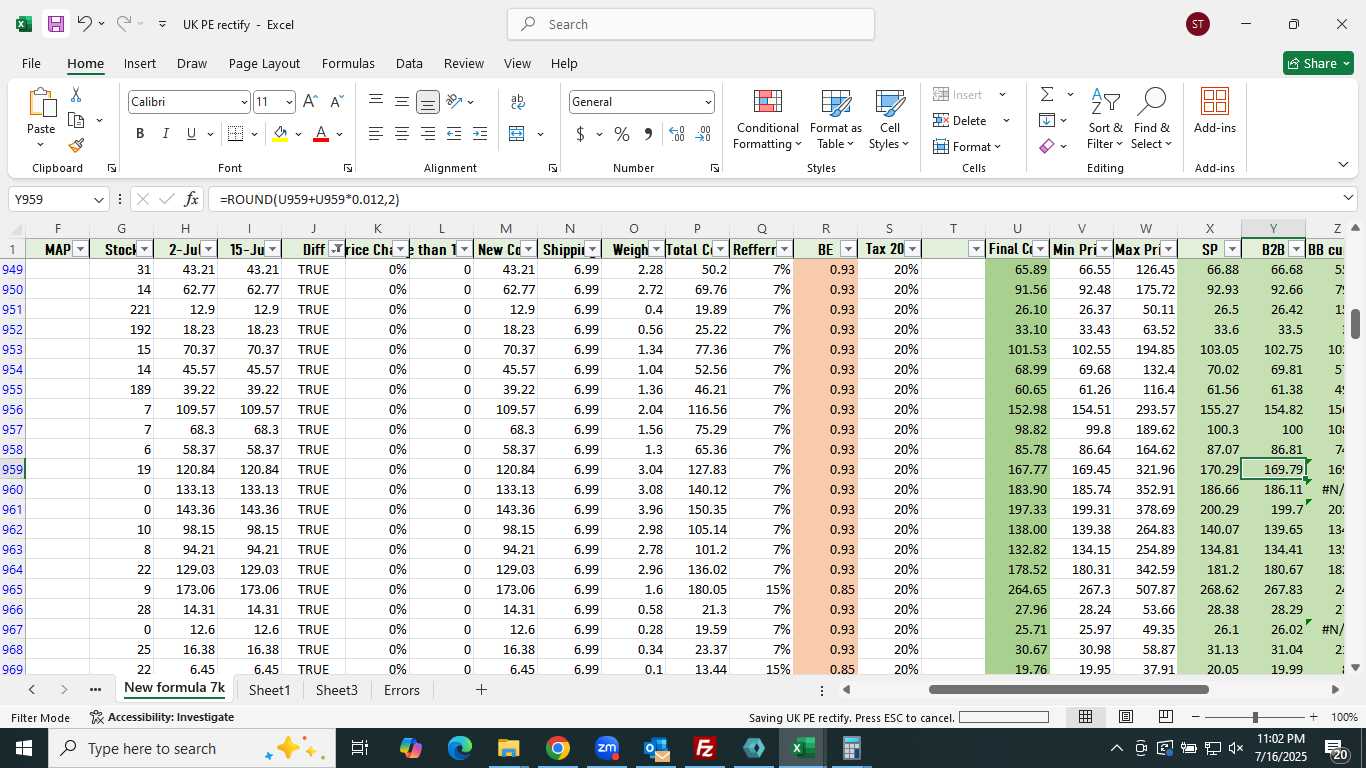
Task: Click the Format as Table button
Action: (836, 120)
